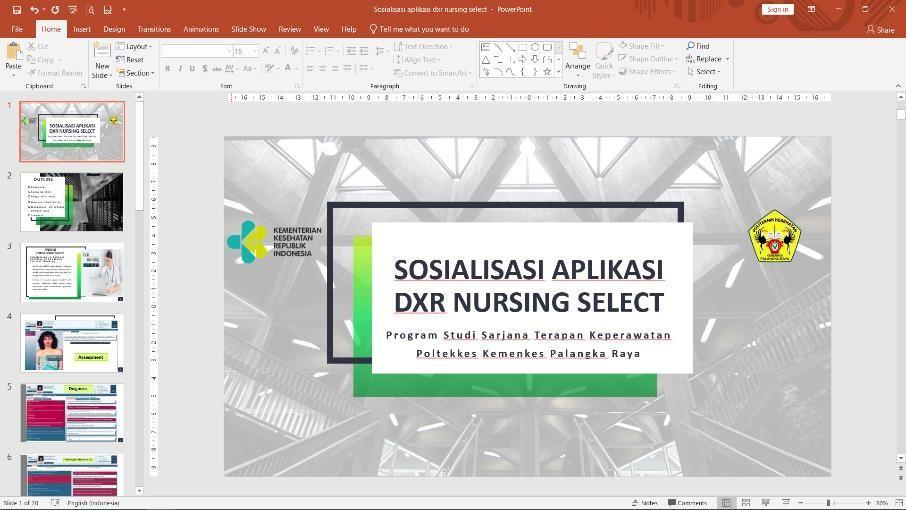
Task: Switch to Reading view from status bar
Action: tap(766, 503)
